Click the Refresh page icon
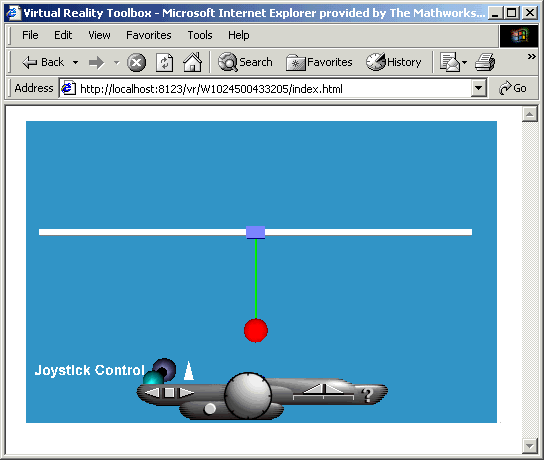The height and width of the screenshot is (460, 544). (x=164, y=63)
